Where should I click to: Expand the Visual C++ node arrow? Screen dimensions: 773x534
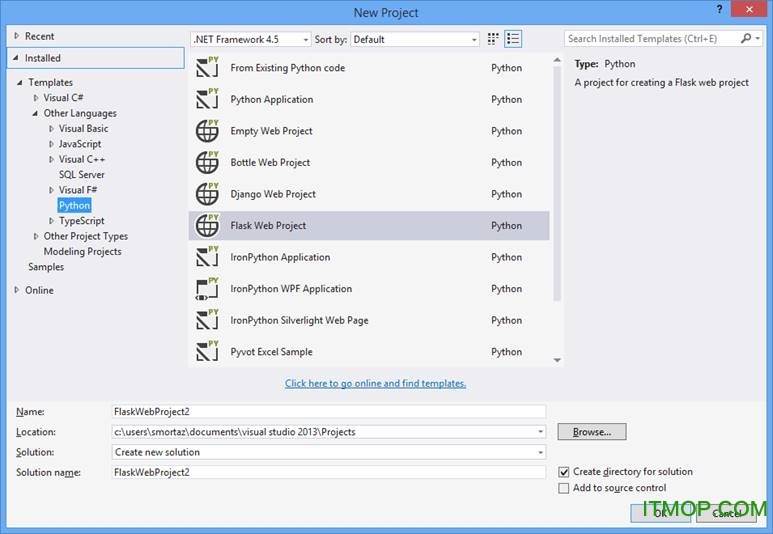pyautogui.click(x=51, y=159)
